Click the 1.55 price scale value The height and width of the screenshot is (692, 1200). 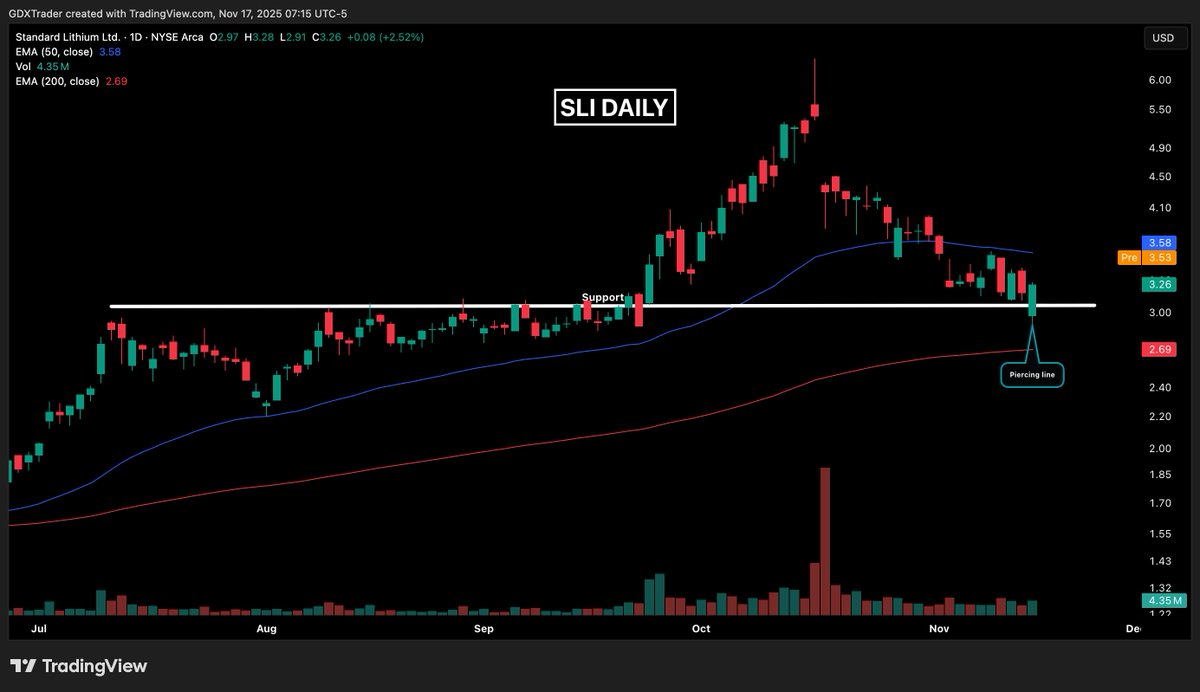click(x=1159, y=534)
